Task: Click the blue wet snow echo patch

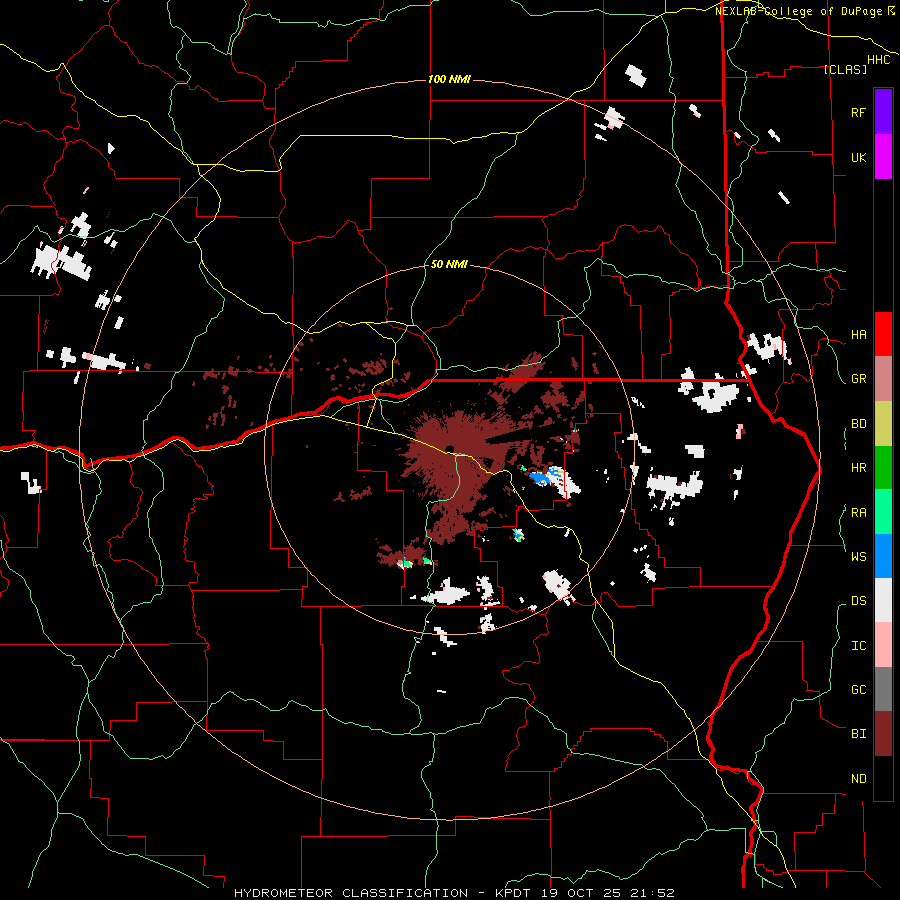Action: point(538,477)
